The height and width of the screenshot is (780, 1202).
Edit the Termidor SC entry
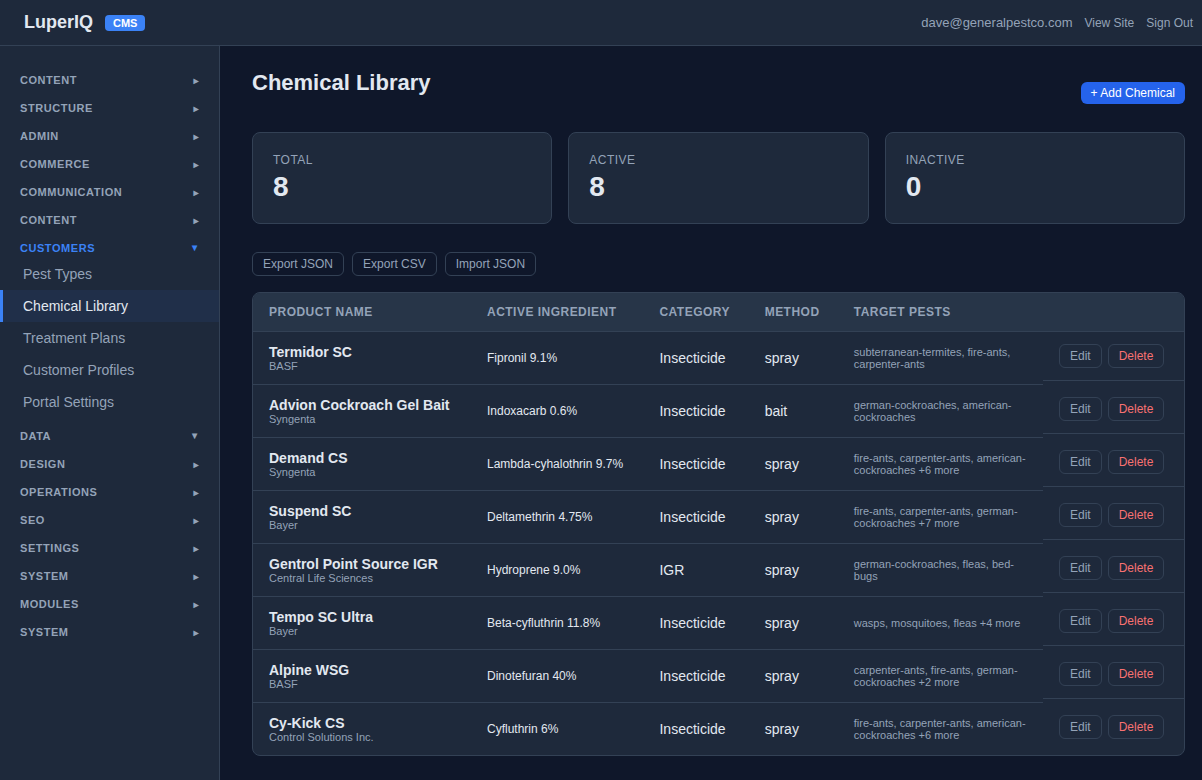point(1080,355)
